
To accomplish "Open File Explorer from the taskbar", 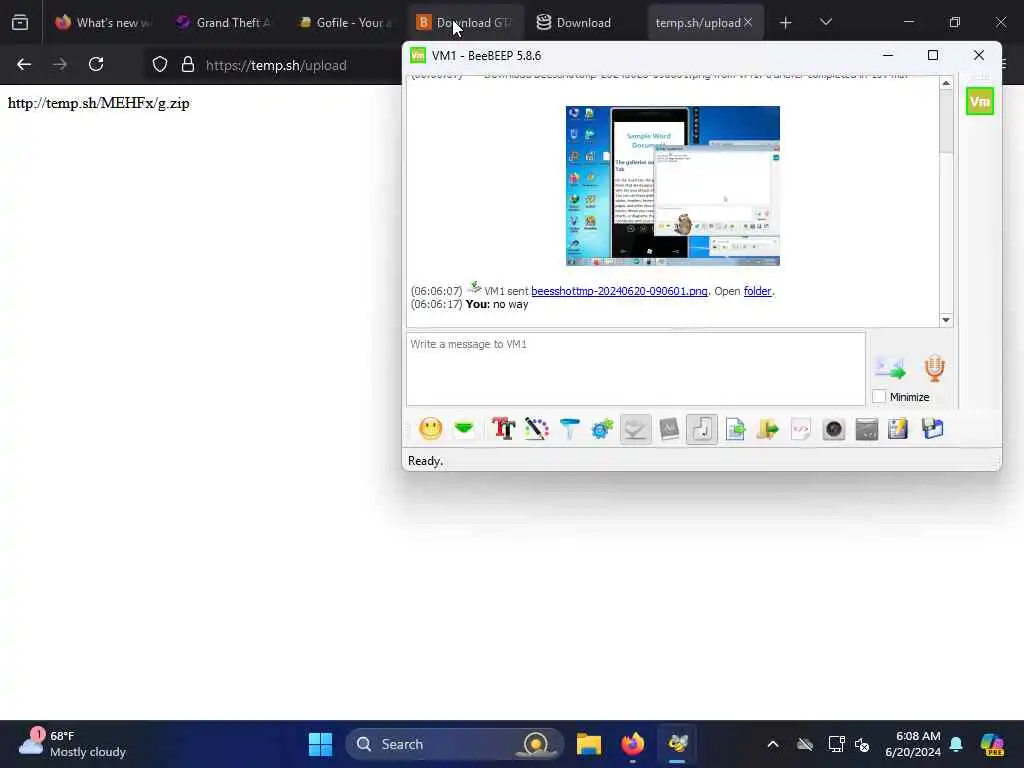I will (588, 744).
